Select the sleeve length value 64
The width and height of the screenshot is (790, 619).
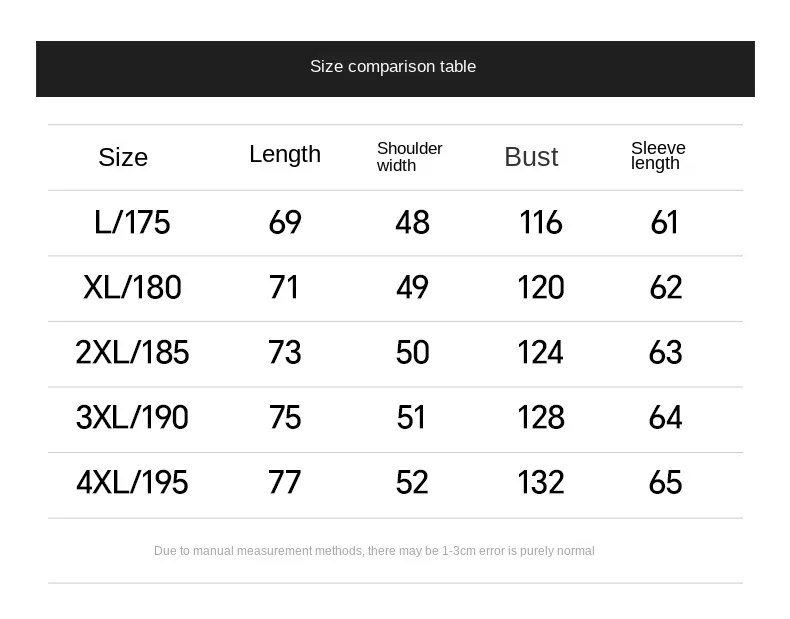click(665, 418)
